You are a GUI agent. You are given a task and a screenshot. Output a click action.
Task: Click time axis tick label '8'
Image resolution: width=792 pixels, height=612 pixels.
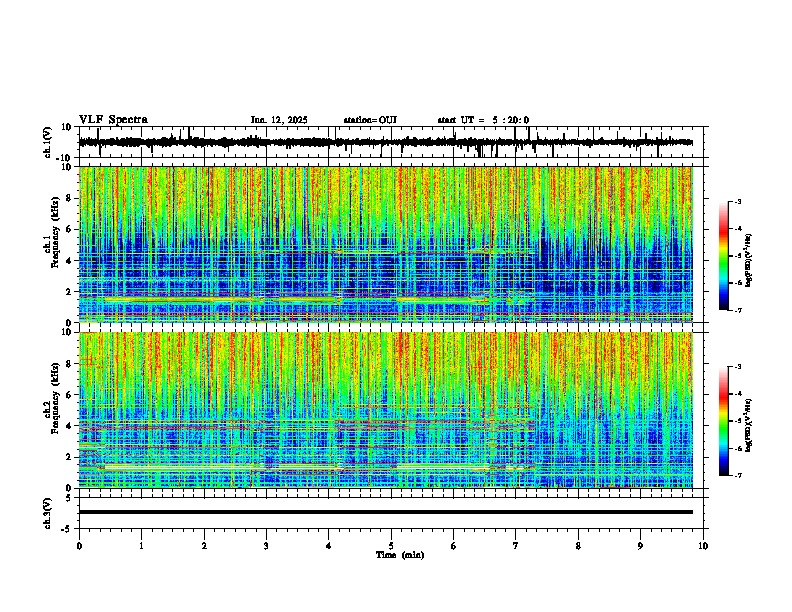[x=578, y=546]
